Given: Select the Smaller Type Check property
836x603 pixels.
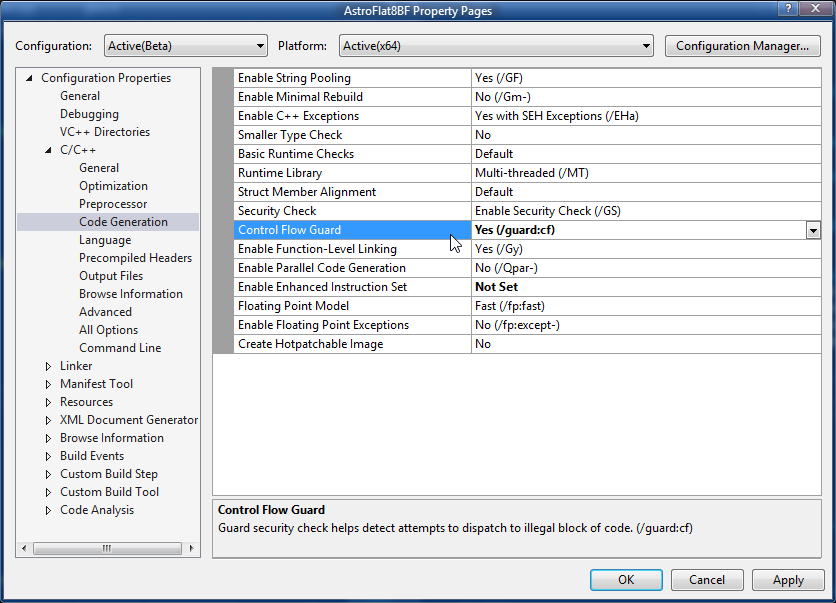Looking at the screenshot, I should [x=352, y=135].
